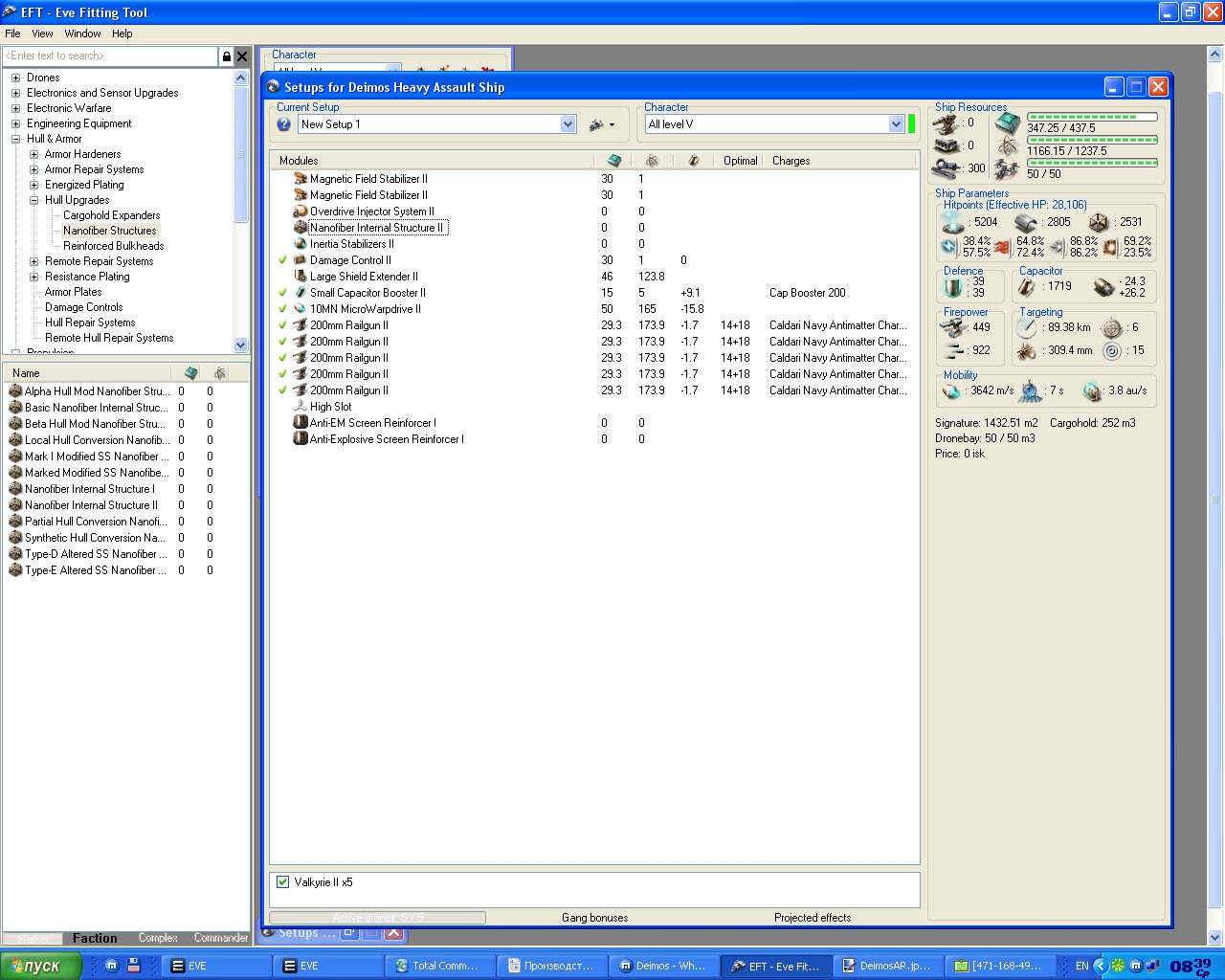
Task: Click the Alpha Hull Mod Nanofiber item icon
Action: coord(15,391)
